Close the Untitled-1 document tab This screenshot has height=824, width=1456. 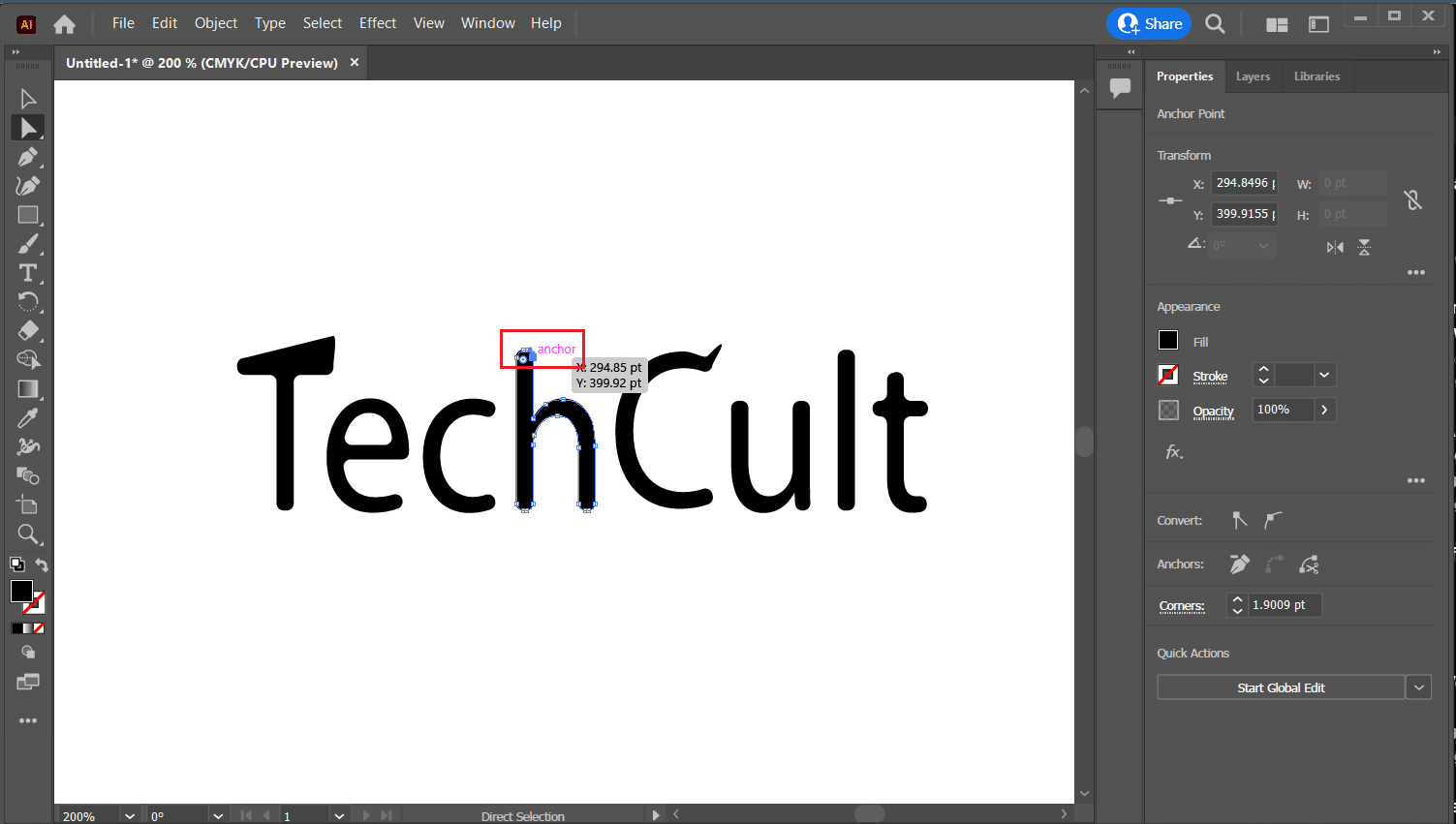click(x=355, y=62)
